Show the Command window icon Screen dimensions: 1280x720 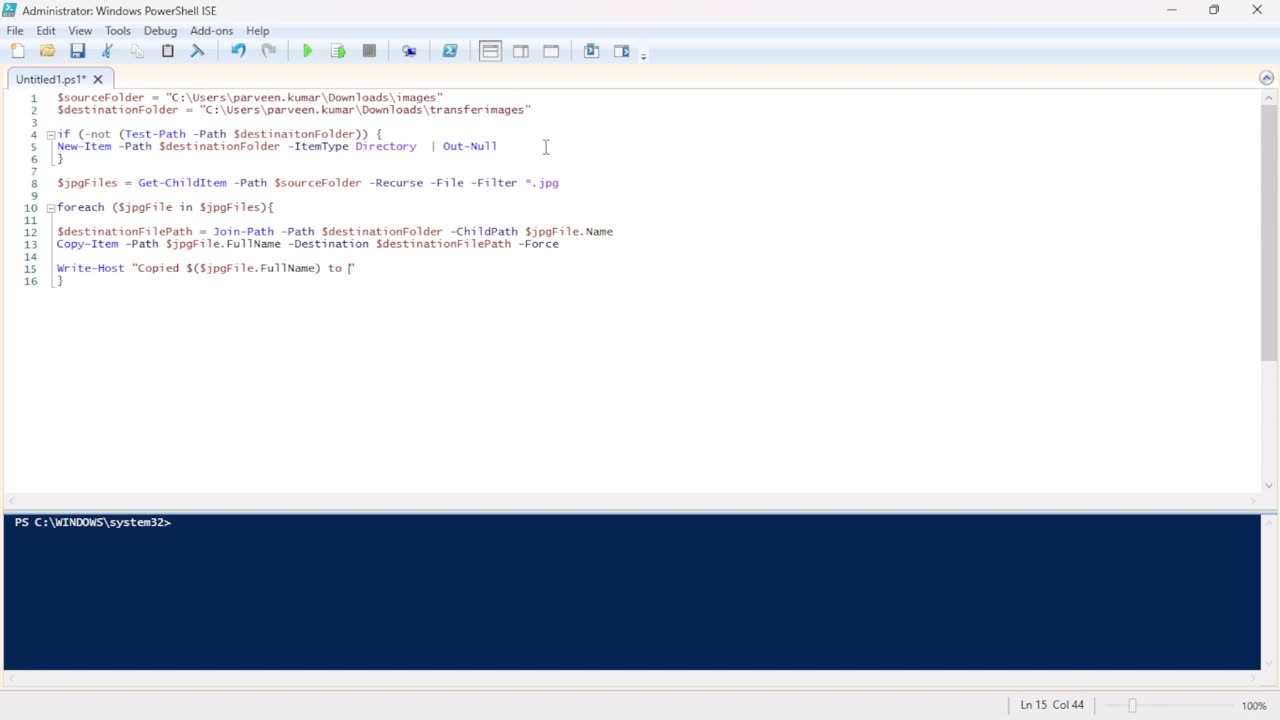[x=591, y=51]
